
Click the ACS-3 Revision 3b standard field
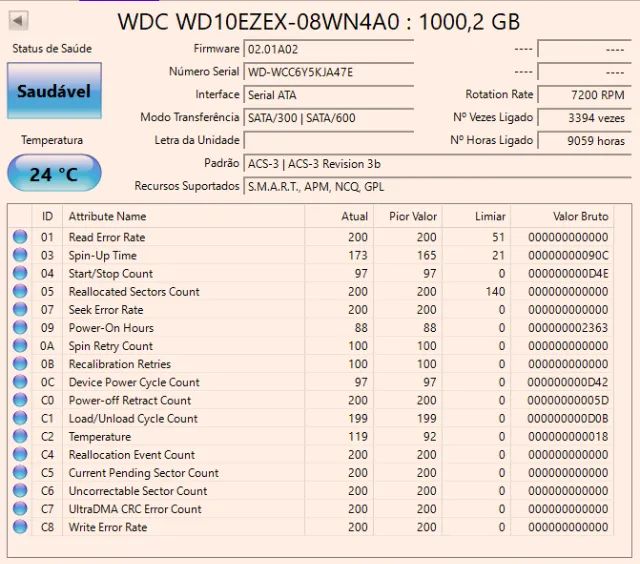438,164
